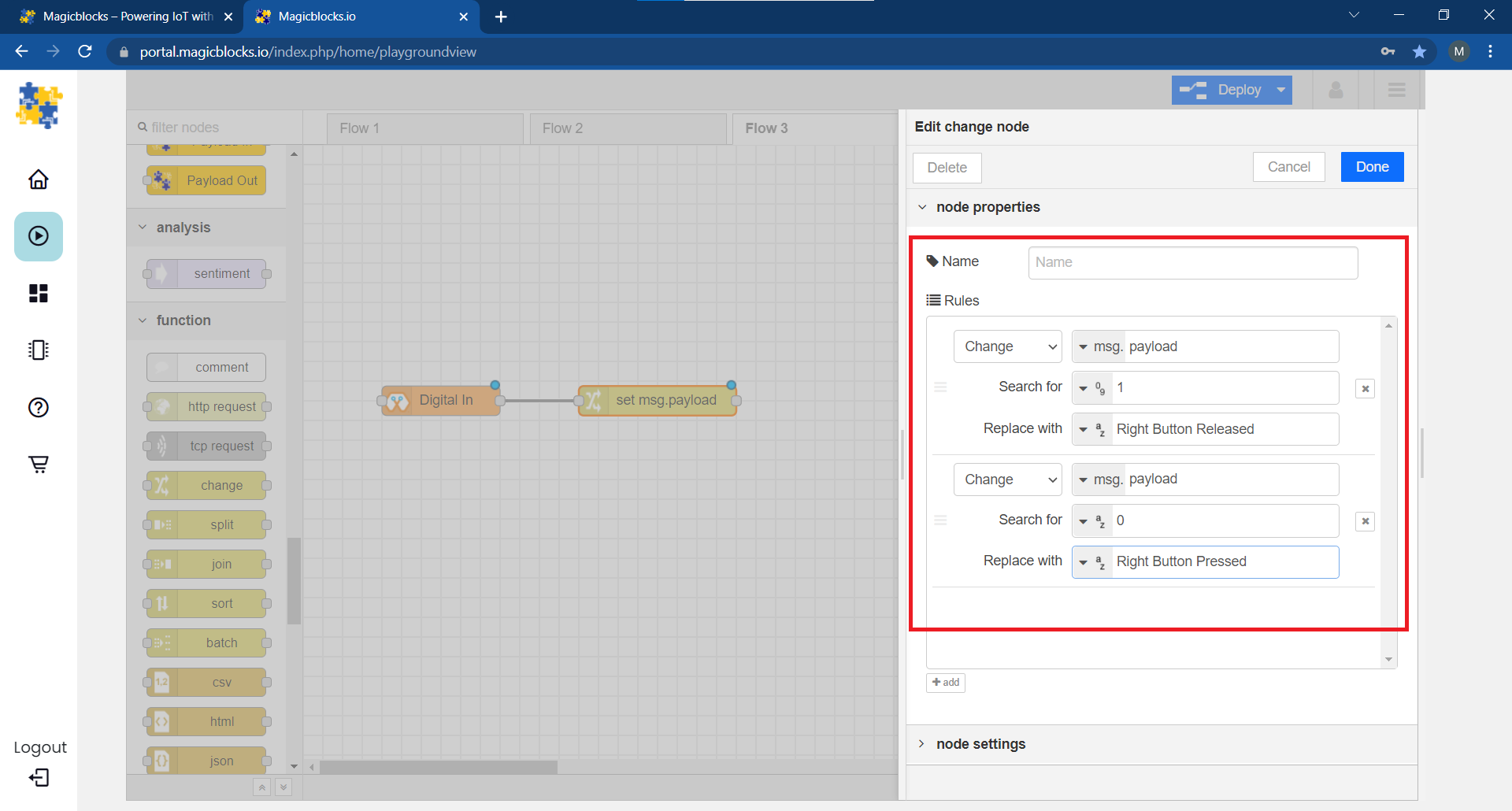Open the Dashboard grid icon in sidebar
Image resolution: width=1512 pixels, height=811 pixels.
pyautogui.click(x=38, y=293)
